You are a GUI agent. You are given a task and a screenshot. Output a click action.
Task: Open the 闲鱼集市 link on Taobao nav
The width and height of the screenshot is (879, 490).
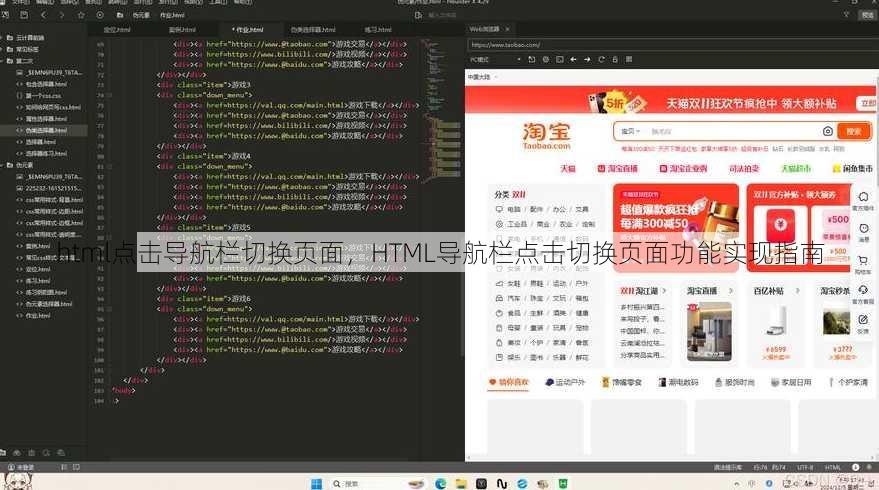pos(853,168)
